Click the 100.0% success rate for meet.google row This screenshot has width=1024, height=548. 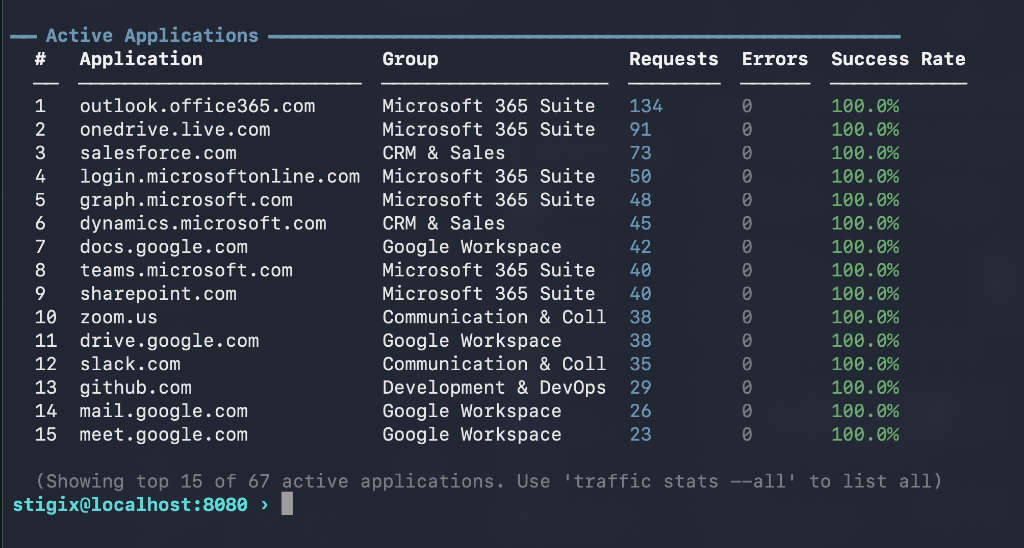865,435
